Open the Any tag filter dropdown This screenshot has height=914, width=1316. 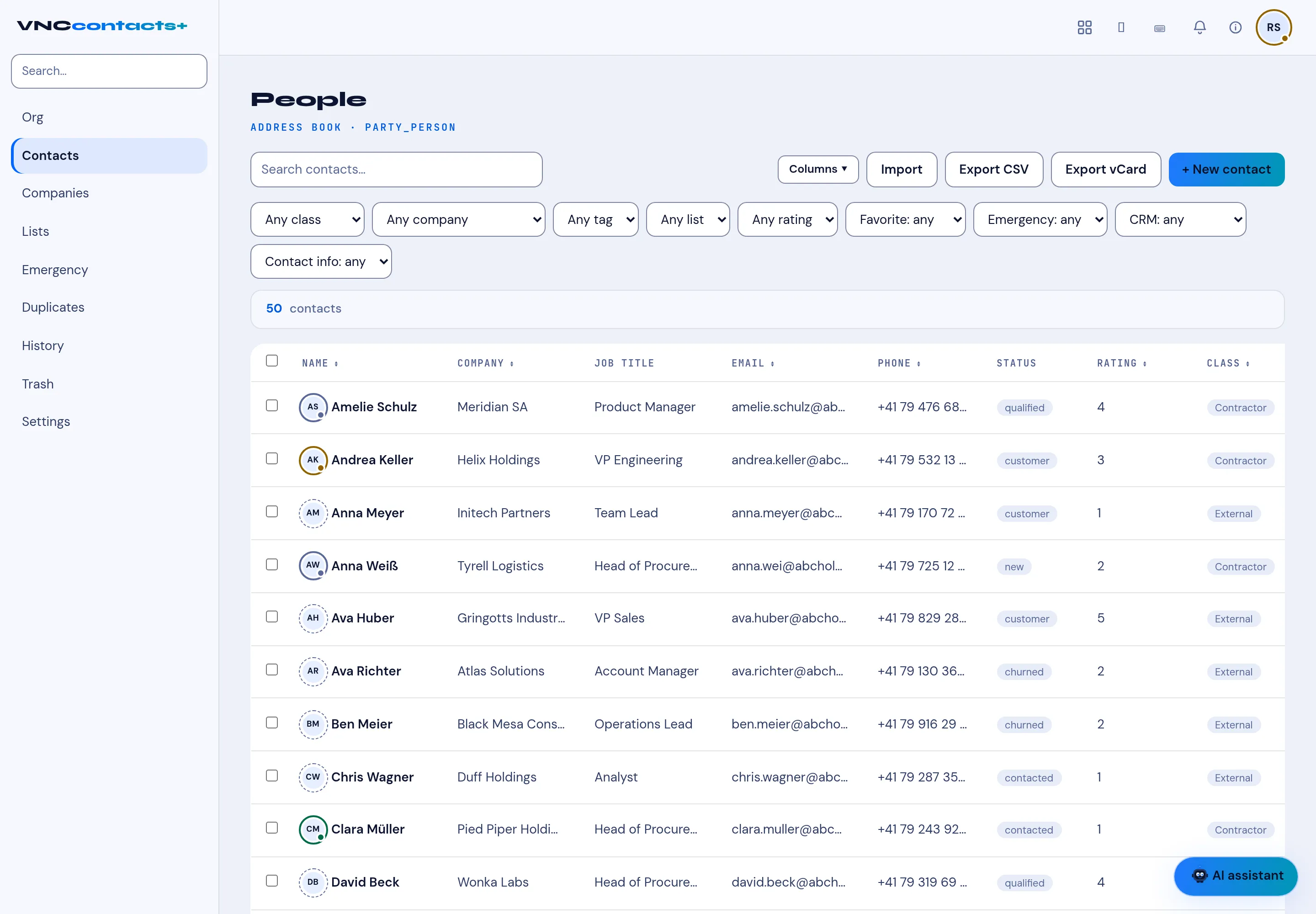click(595, 219)
